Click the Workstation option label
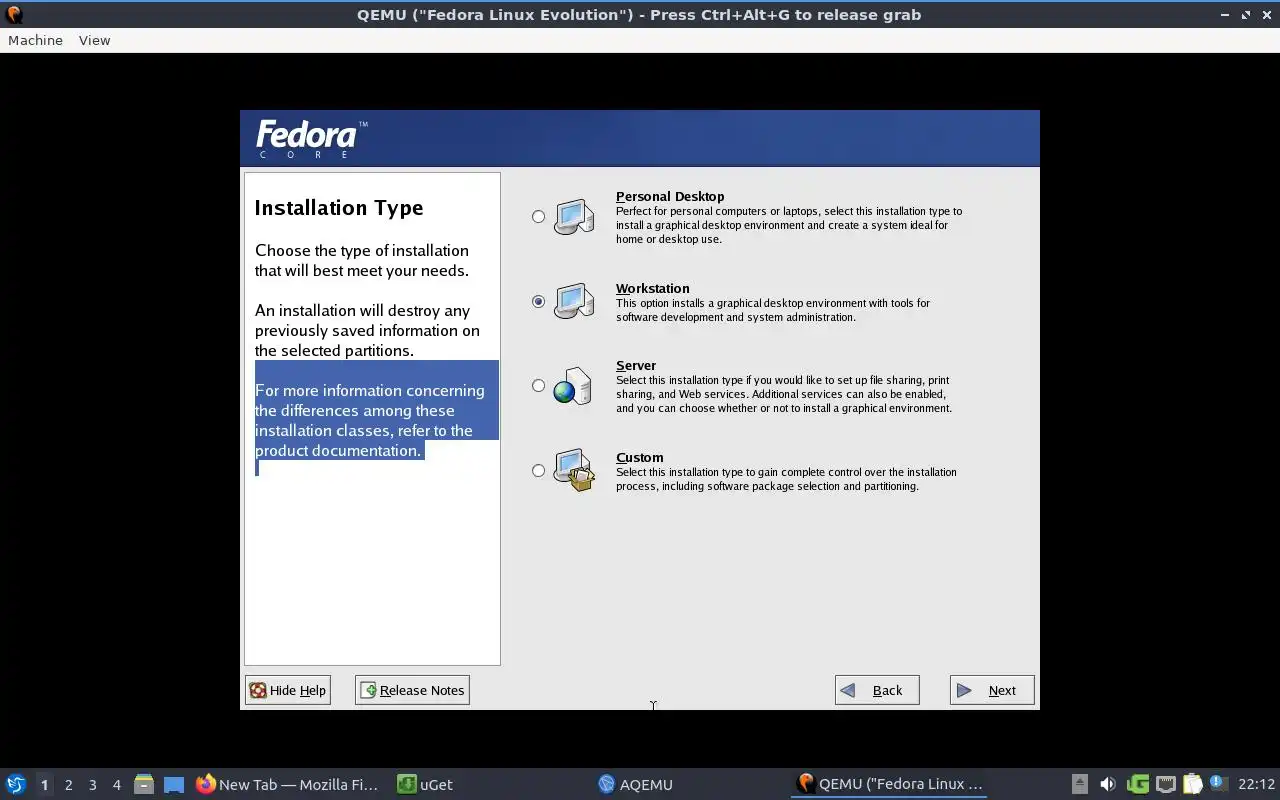 (652, 288)
